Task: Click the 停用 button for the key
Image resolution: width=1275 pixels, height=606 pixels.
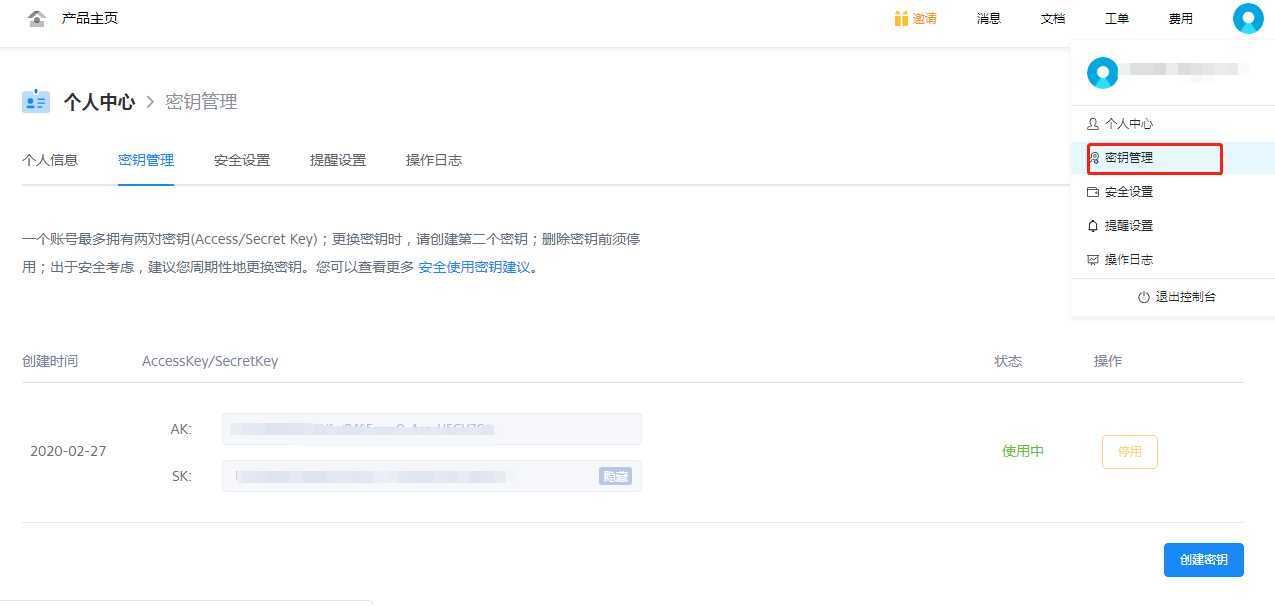Action: pyautogui.click(x=1130, y=452)
